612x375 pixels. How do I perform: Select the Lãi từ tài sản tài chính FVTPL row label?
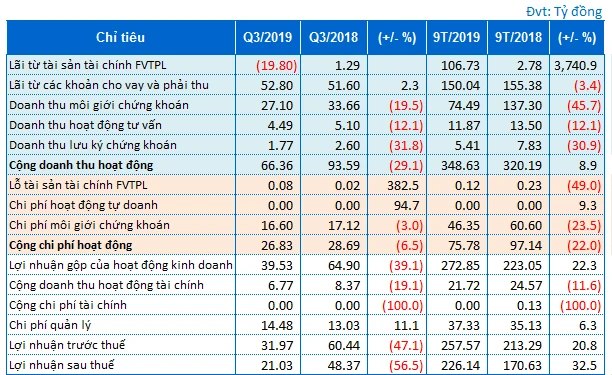(x=88, y=65)
